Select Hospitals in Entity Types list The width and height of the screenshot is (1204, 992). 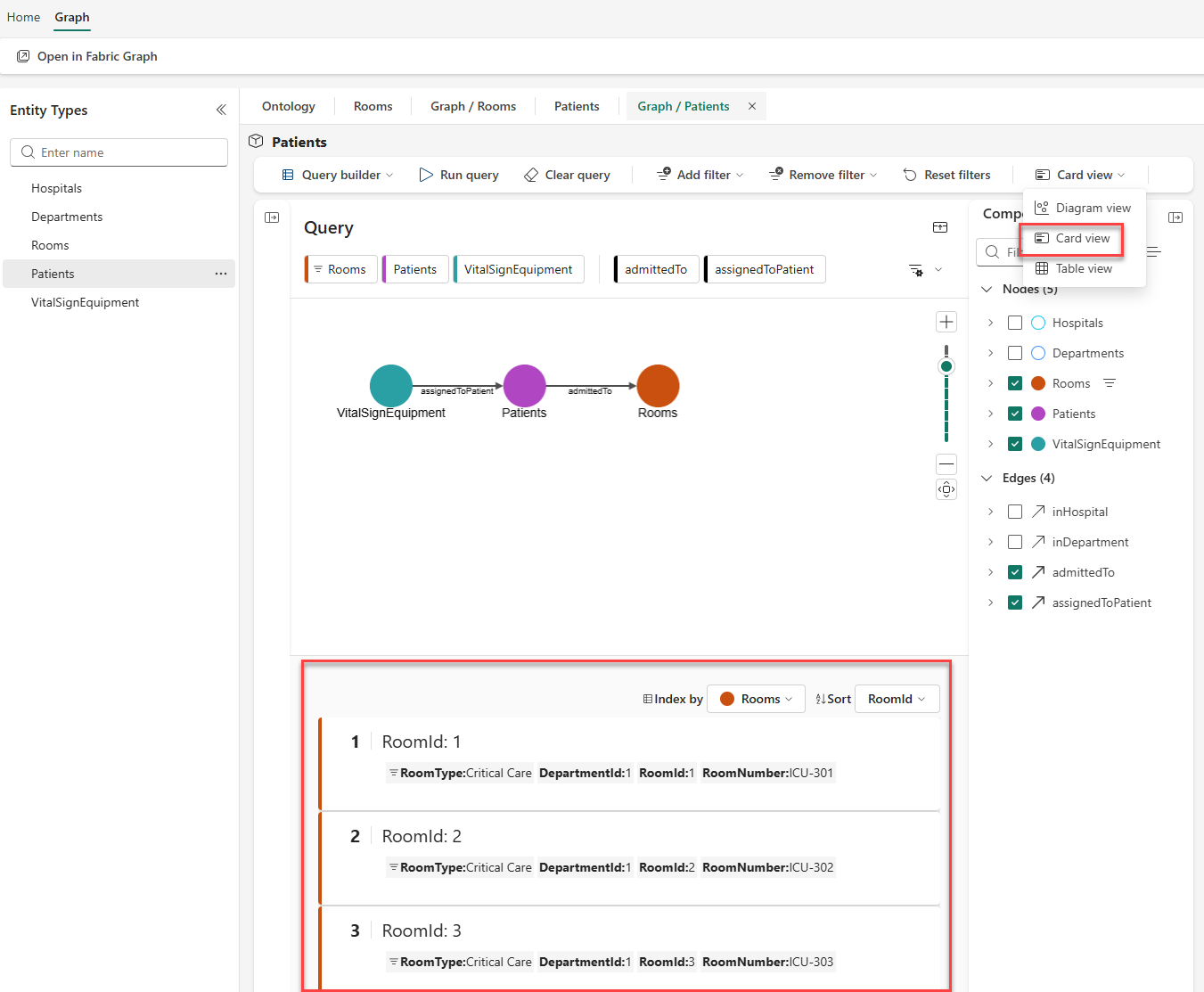(119, 188)
